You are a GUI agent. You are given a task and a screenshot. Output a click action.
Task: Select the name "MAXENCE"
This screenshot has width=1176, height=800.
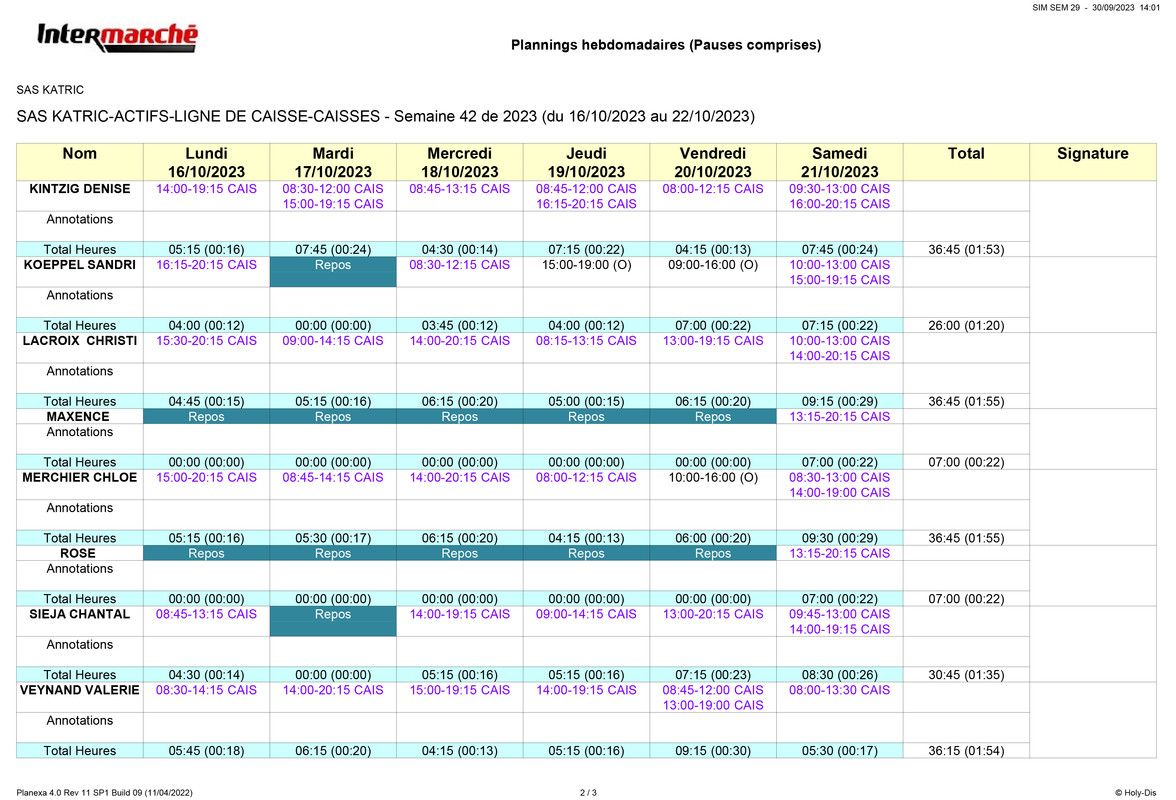(78, 417)
